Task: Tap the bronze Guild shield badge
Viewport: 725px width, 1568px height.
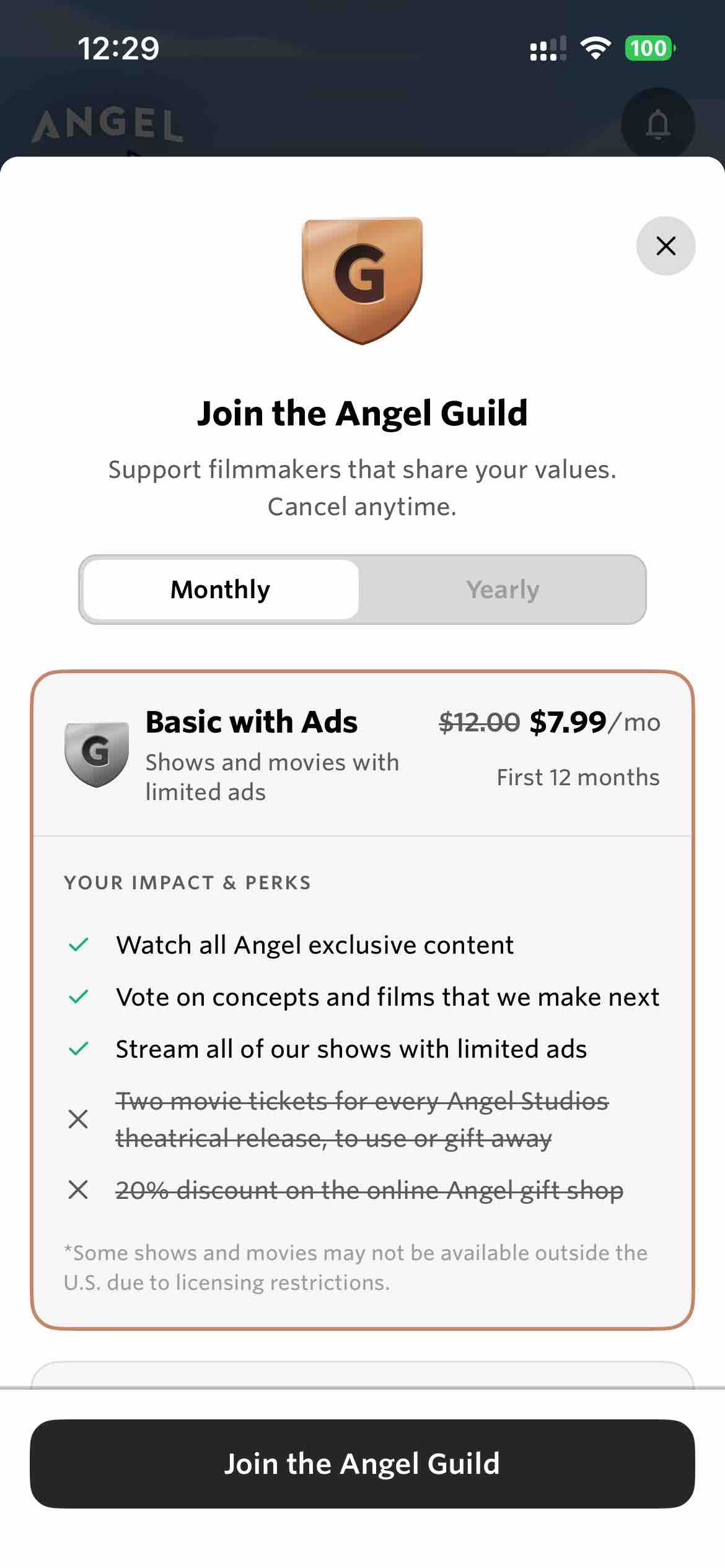Action: pos(362,280)
